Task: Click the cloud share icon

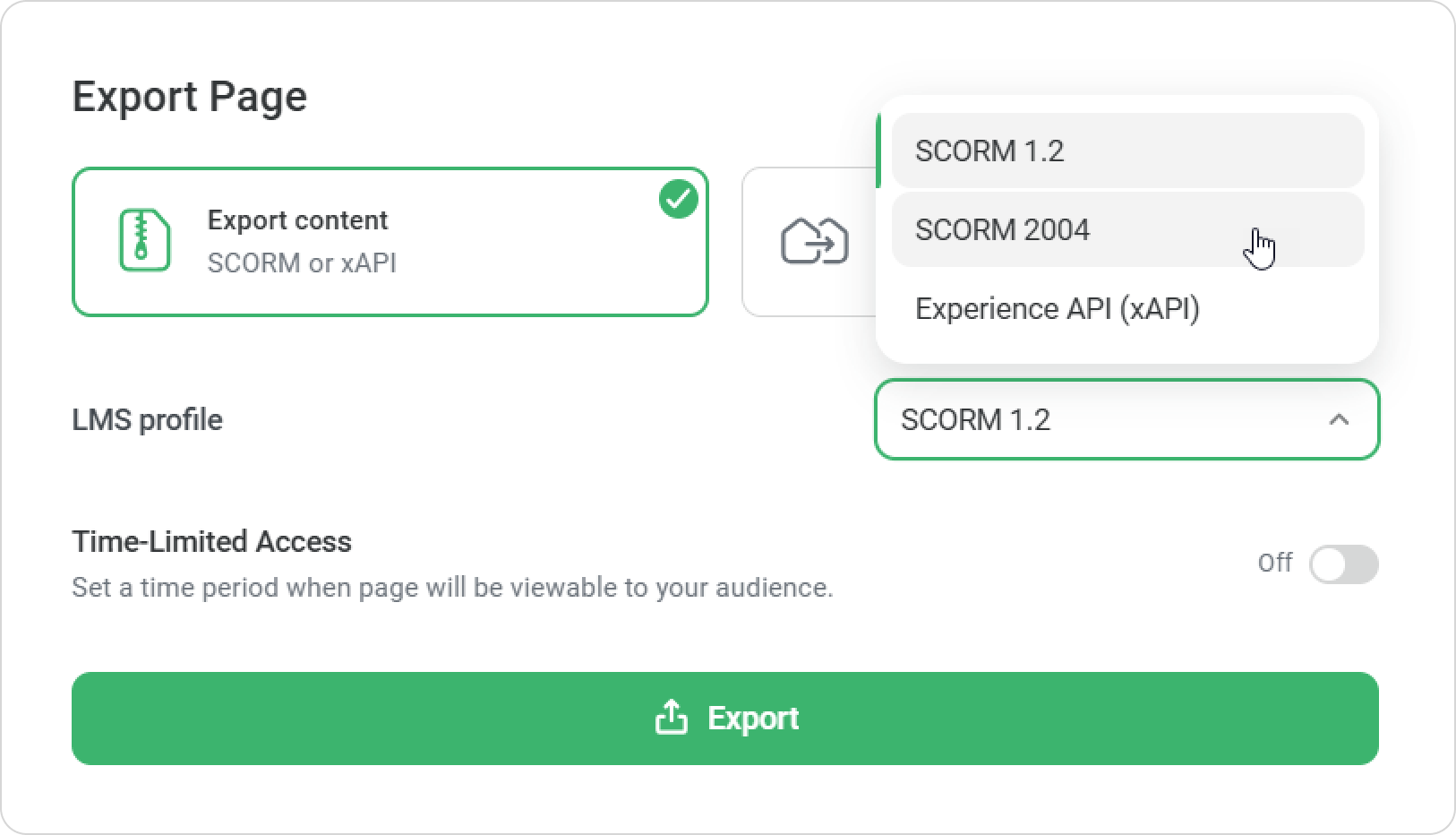Action: click(x=814, y=242)
